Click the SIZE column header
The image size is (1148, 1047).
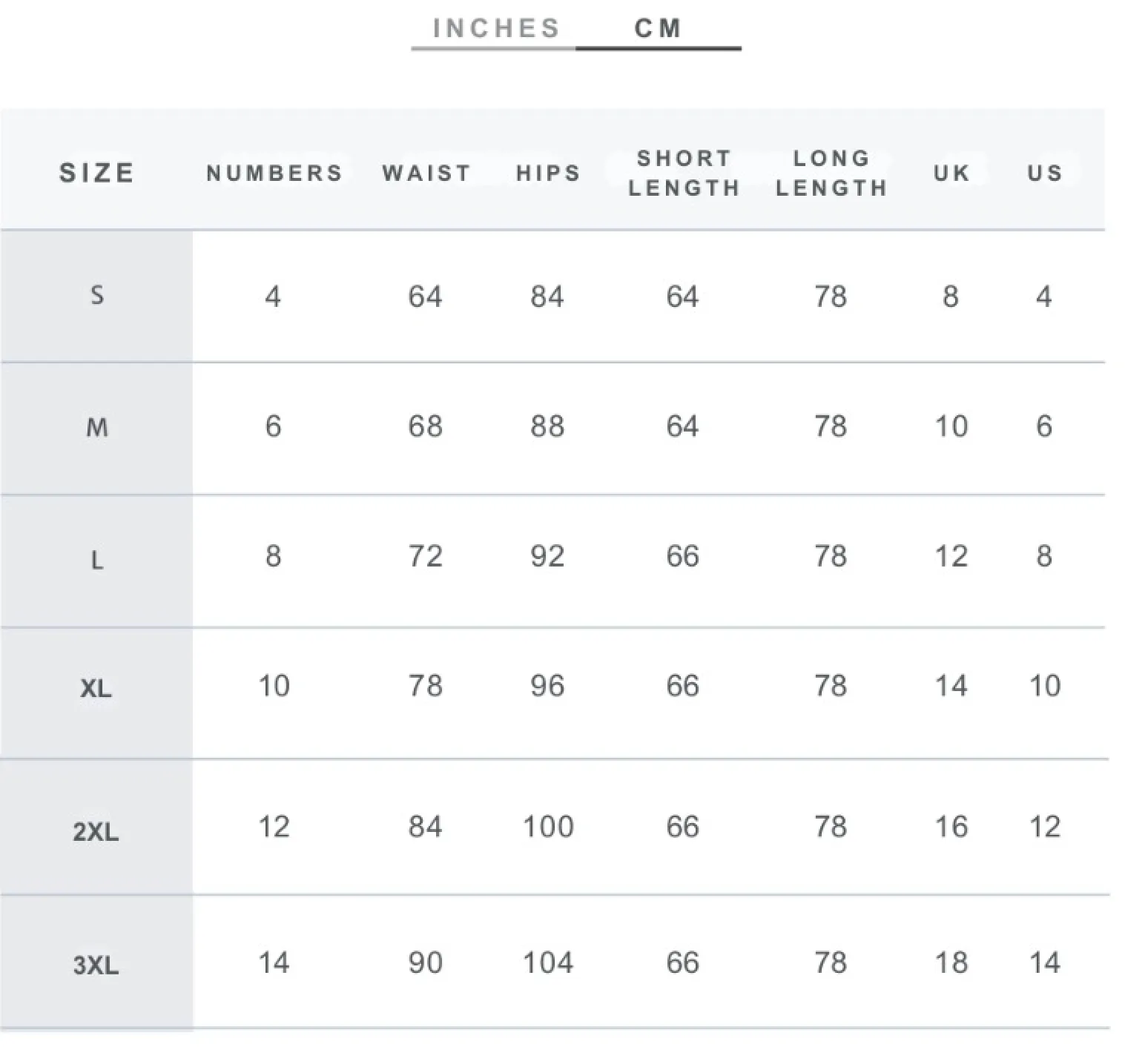(97, 173)
